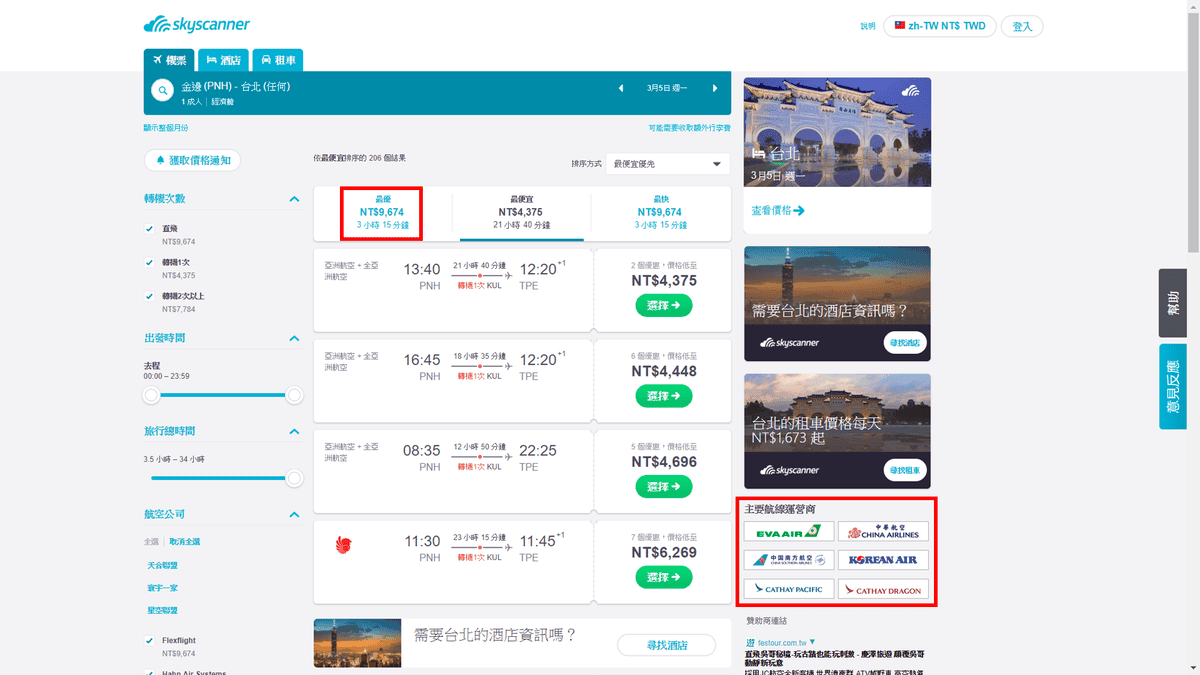Click the Skyscanner logo
Viewport: 1200px width, 675px height.
(x=197, y=25)
